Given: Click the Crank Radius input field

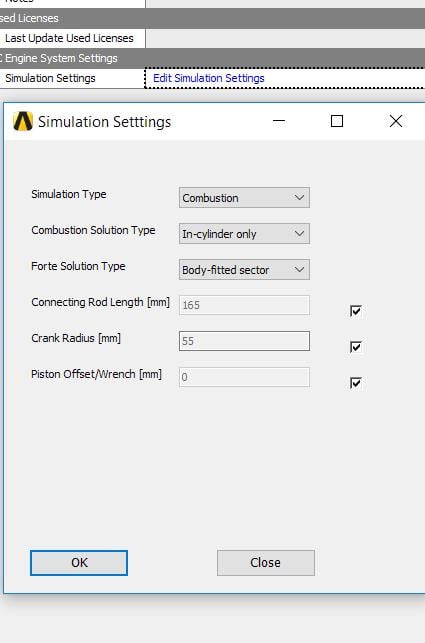Looking at the screenshot, I should [x=244, y=341].
